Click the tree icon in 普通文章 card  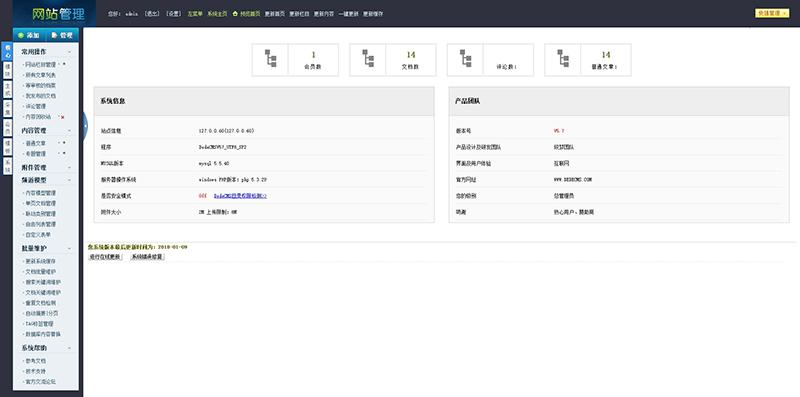pos(563,58)
